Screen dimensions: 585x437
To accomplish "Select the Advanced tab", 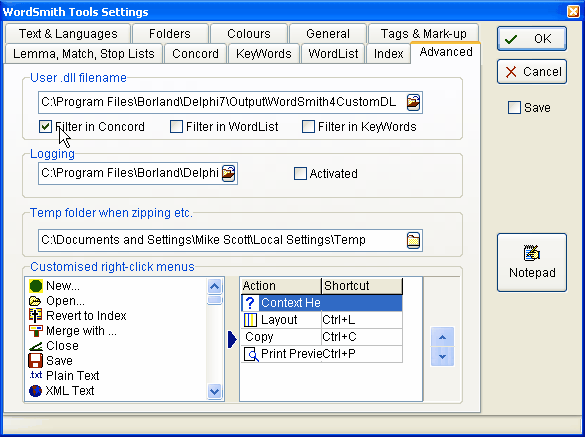I will pyautogui.click(x=446, y=52).
